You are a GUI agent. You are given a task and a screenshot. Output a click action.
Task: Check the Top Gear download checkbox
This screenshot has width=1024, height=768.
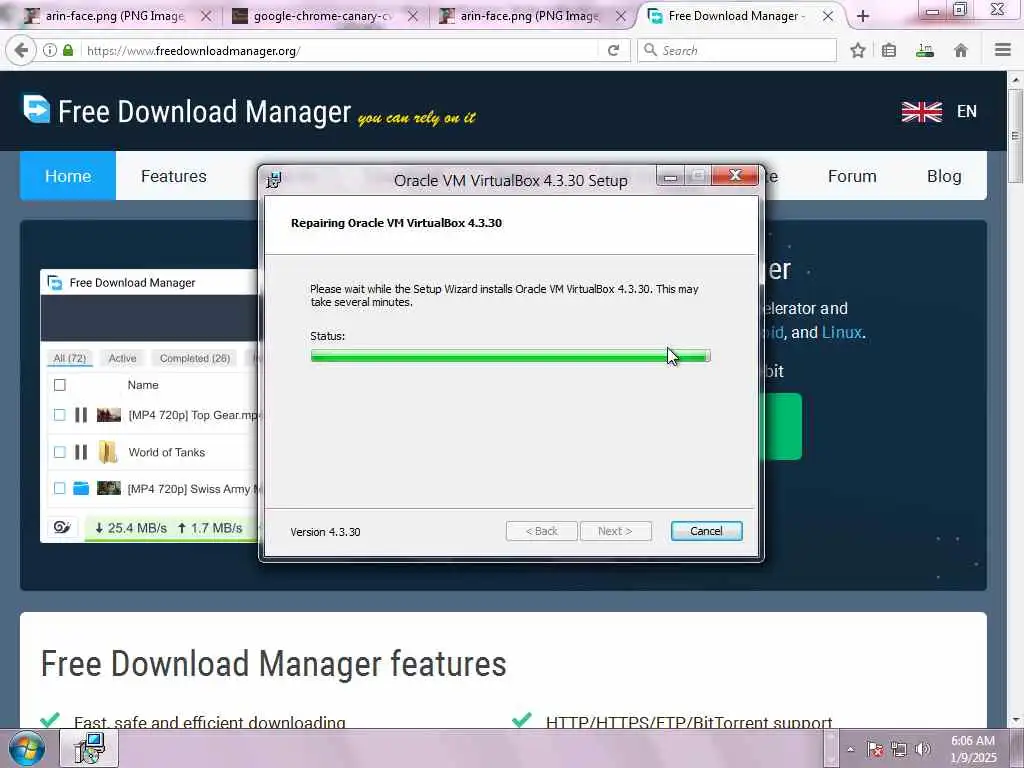pyautogui.click(x=59, y=415)
